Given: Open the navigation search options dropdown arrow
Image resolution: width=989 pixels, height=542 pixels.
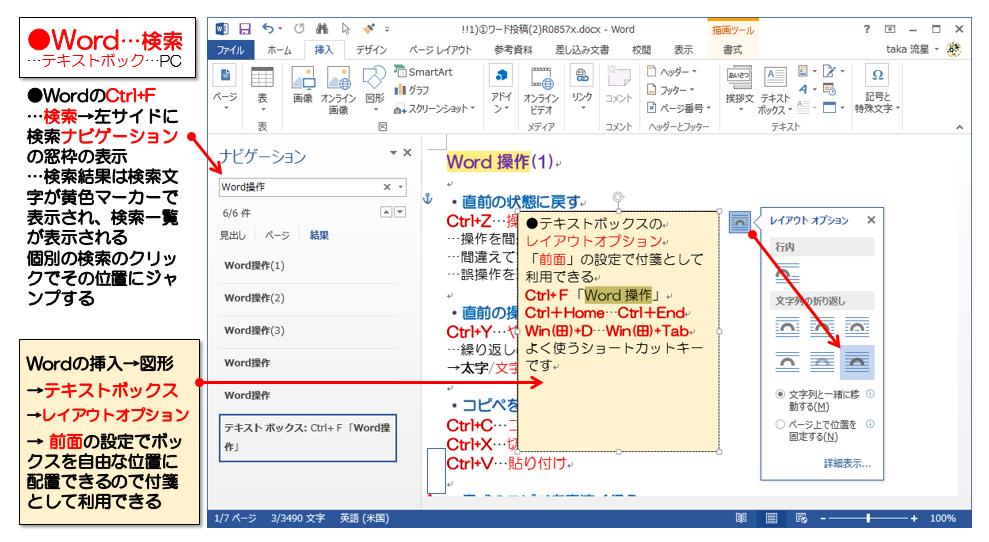Looking at the screenshot, I should click(x=400, y=187).
